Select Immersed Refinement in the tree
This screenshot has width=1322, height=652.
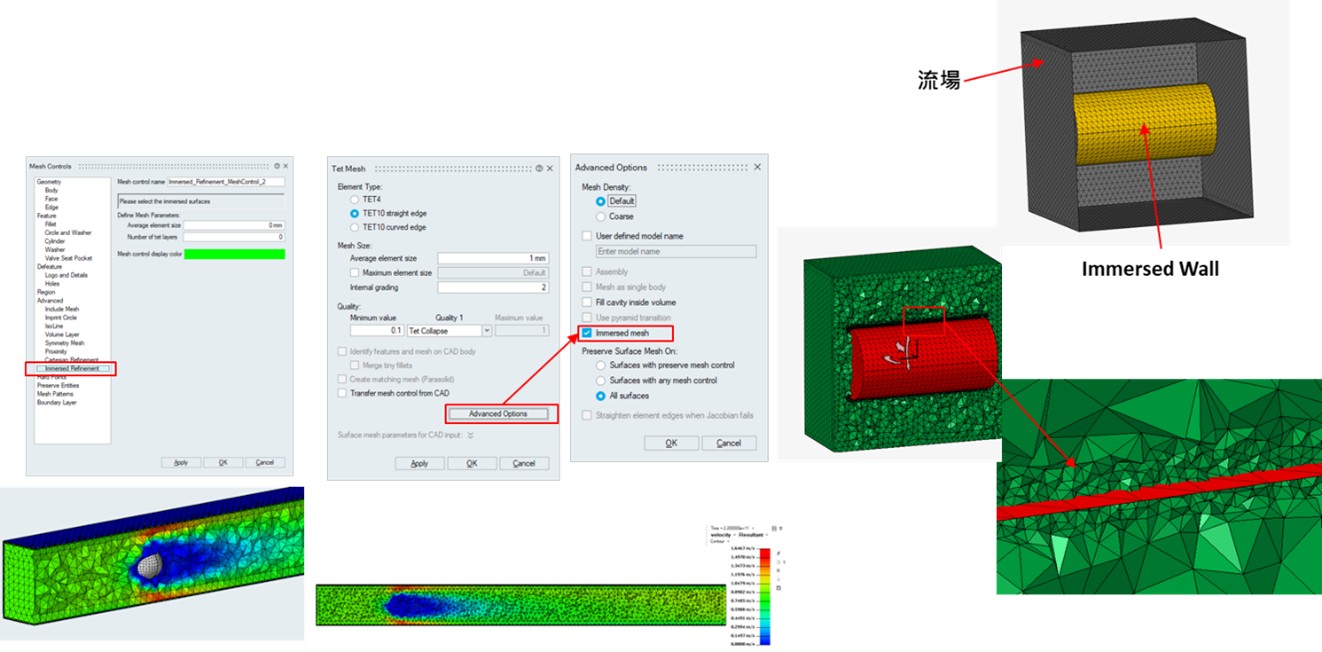click(71, 369)
